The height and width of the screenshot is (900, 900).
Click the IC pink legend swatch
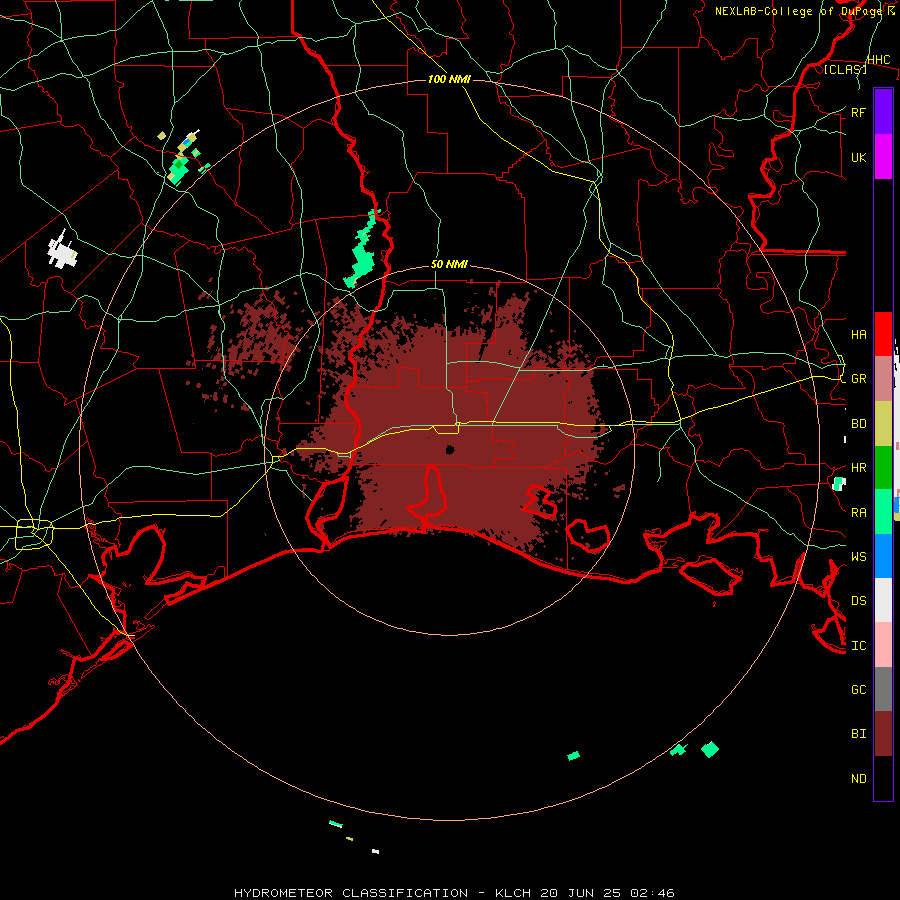[x=883, y=645]
